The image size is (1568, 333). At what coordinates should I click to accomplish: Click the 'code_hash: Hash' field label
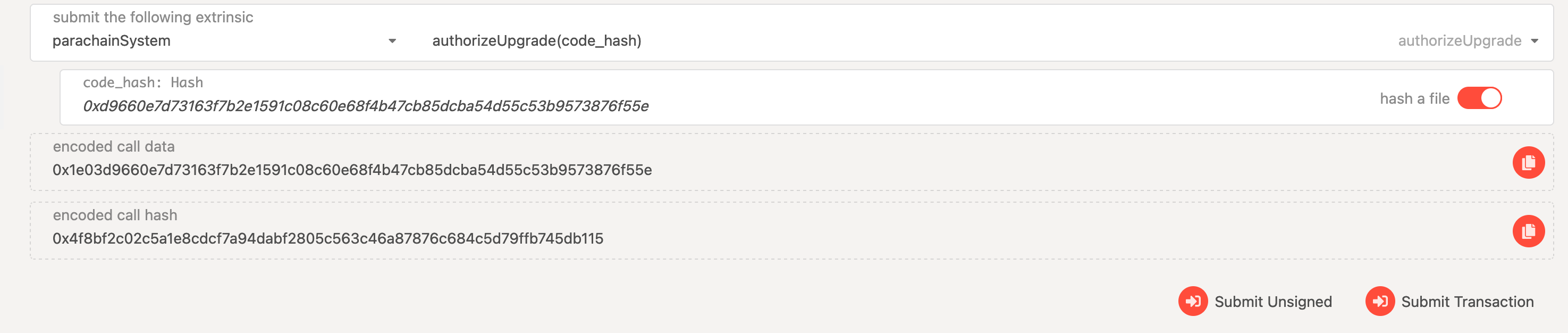(x=143, y=83)
